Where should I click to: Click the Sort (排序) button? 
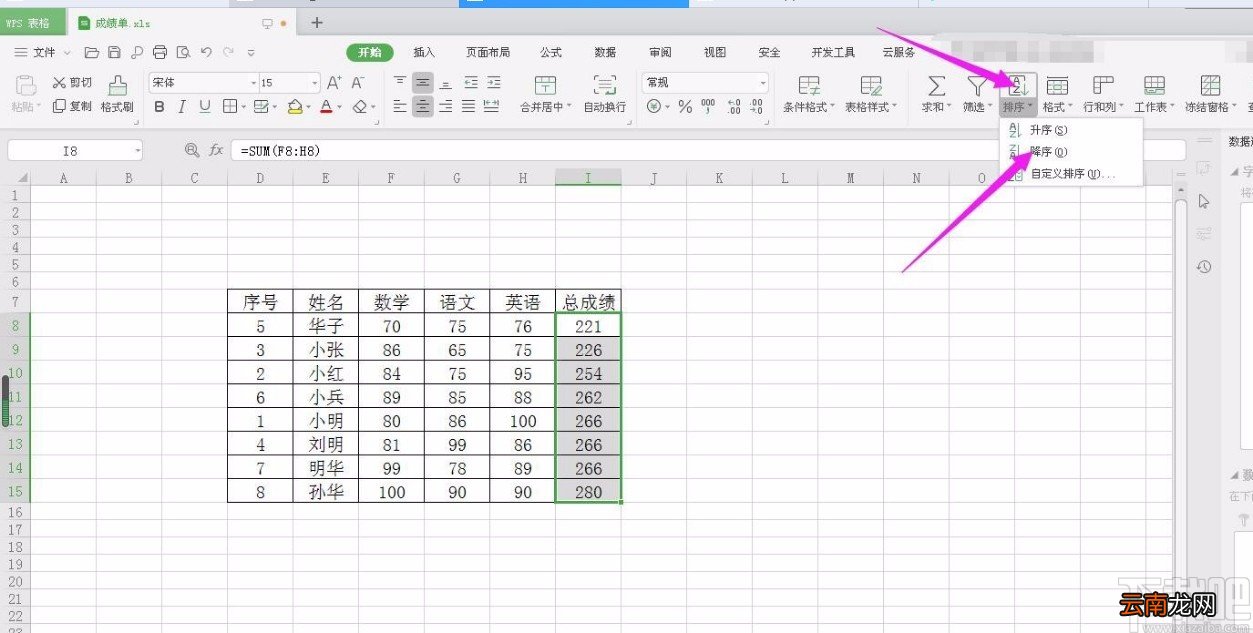click(1018, 94)
